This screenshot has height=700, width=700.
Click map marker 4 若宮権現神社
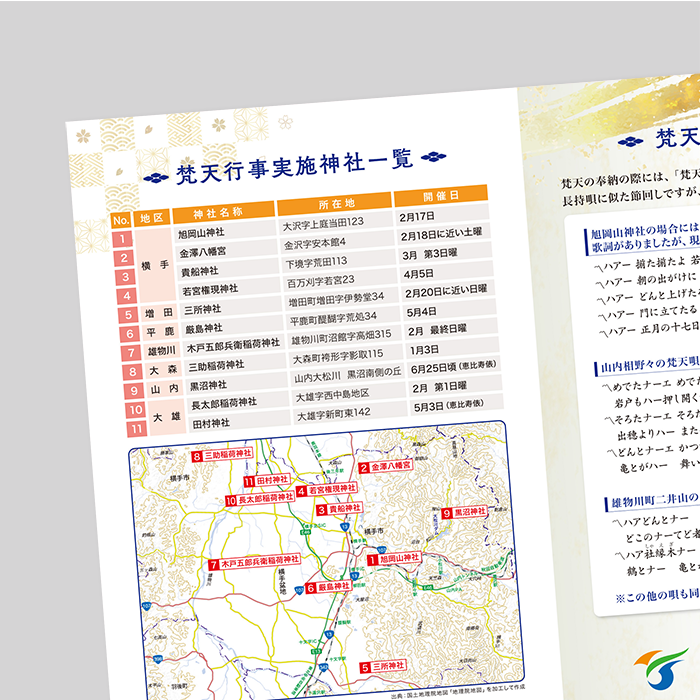tap(327, 490)
